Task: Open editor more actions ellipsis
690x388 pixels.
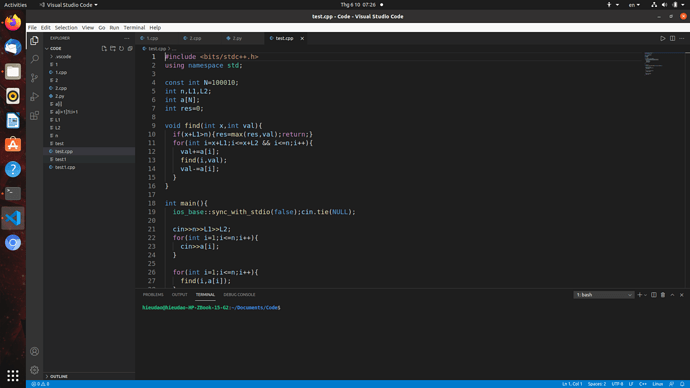Action: [x=682, y=38]
